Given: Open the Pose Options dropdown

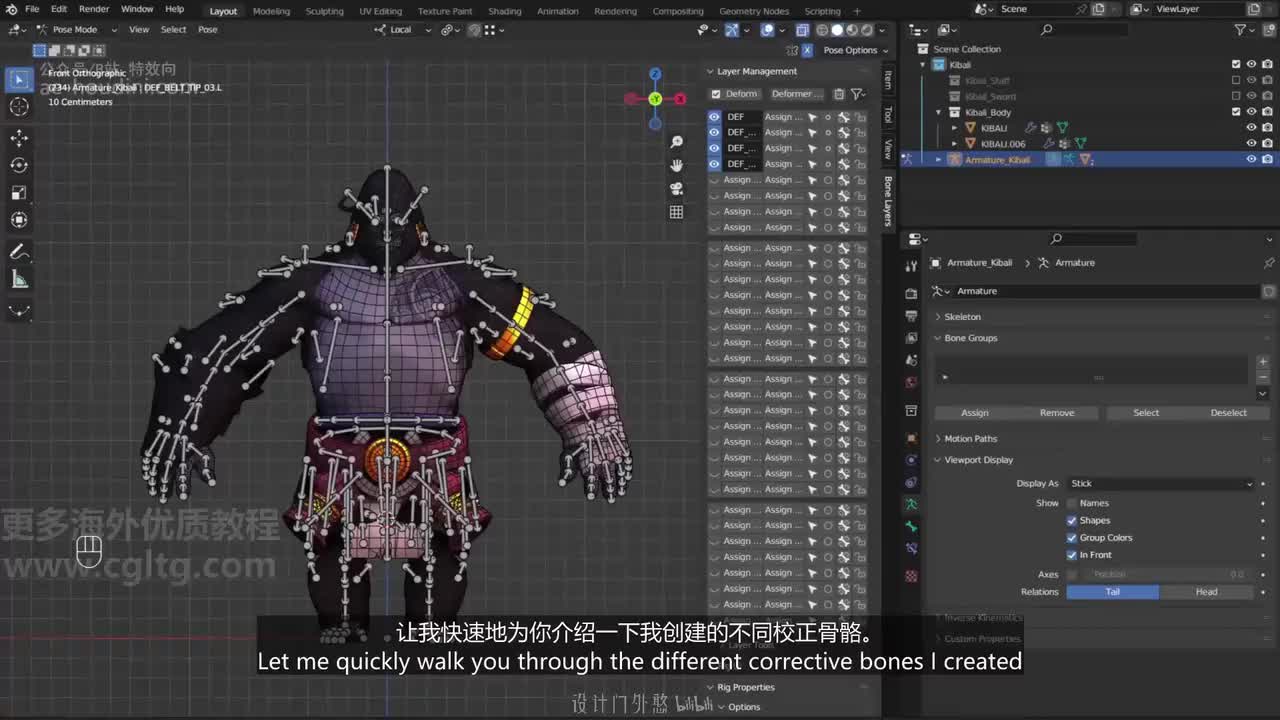Looking at the screenshot, I should click(x=856, y=50).
